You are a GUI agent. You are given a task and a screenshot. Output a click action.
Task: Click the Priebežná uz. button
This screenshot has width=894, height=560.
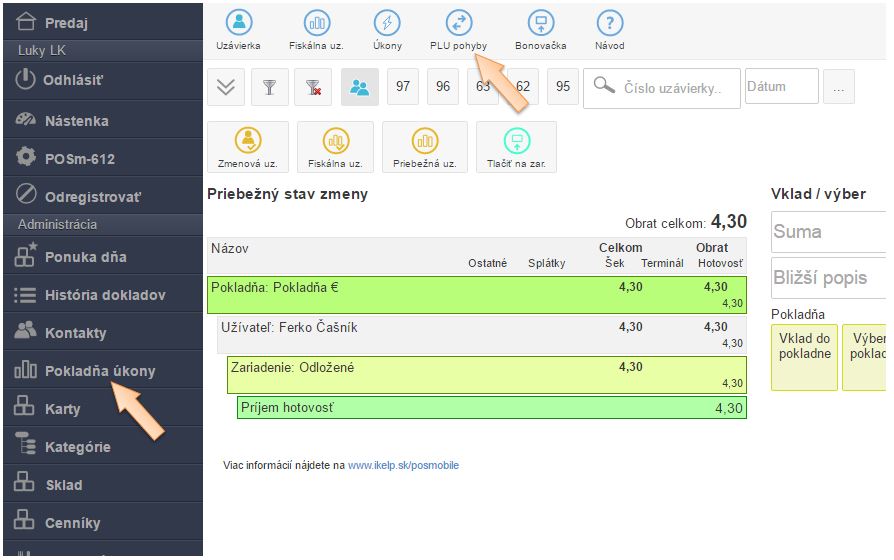pos(425,147)
